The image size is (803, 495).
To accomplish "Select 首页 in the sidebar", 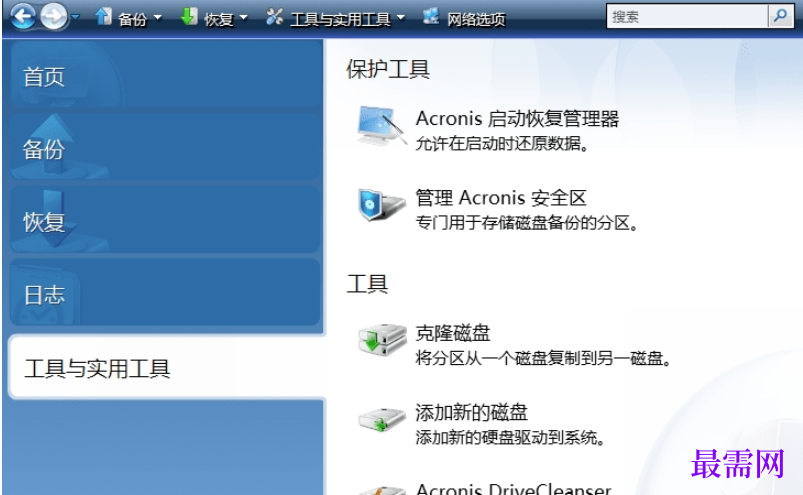I will click(x=165, y=76).
